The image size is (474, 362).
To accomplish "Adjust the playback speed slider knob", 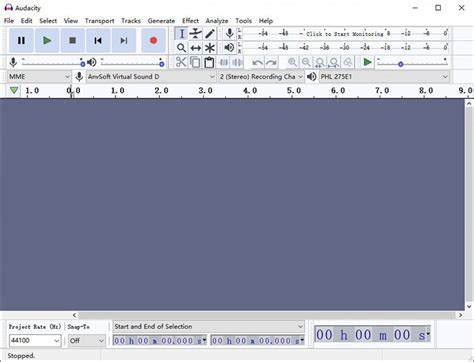I will (401, 64).
